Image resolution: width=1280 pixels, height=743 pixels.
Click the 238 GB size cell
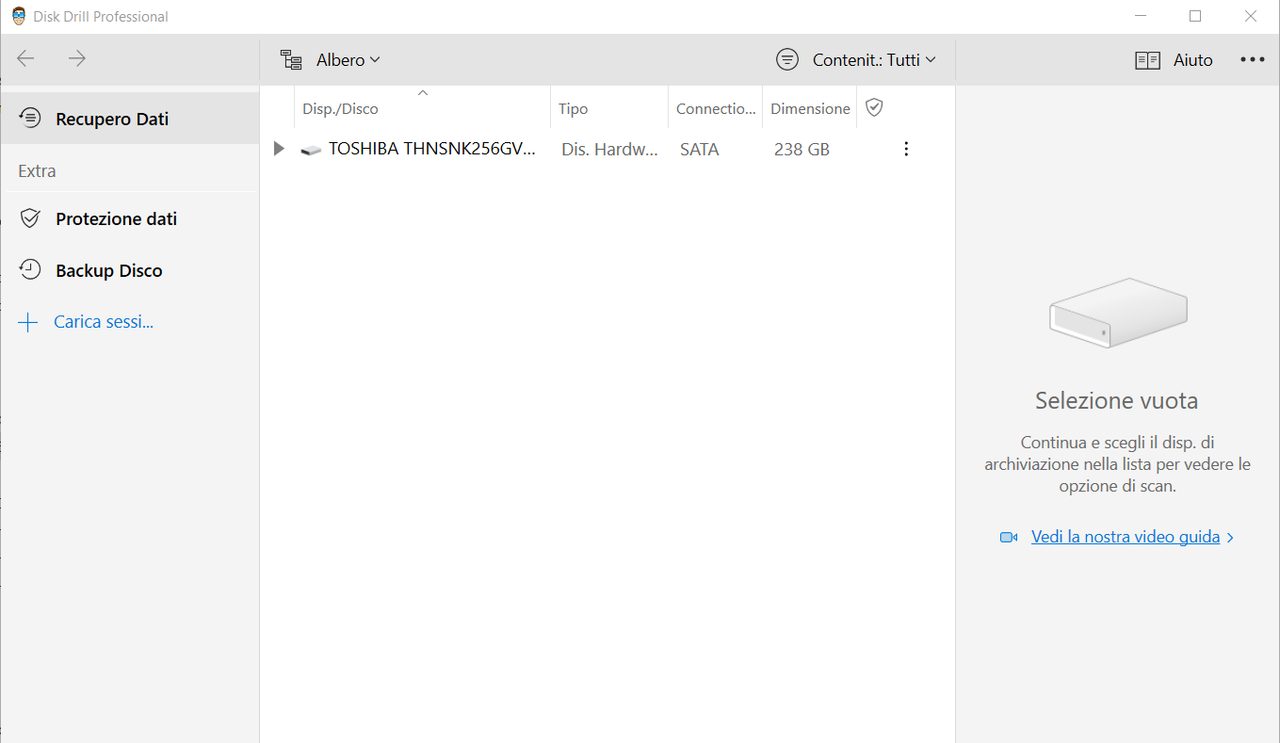pos(801,149)
